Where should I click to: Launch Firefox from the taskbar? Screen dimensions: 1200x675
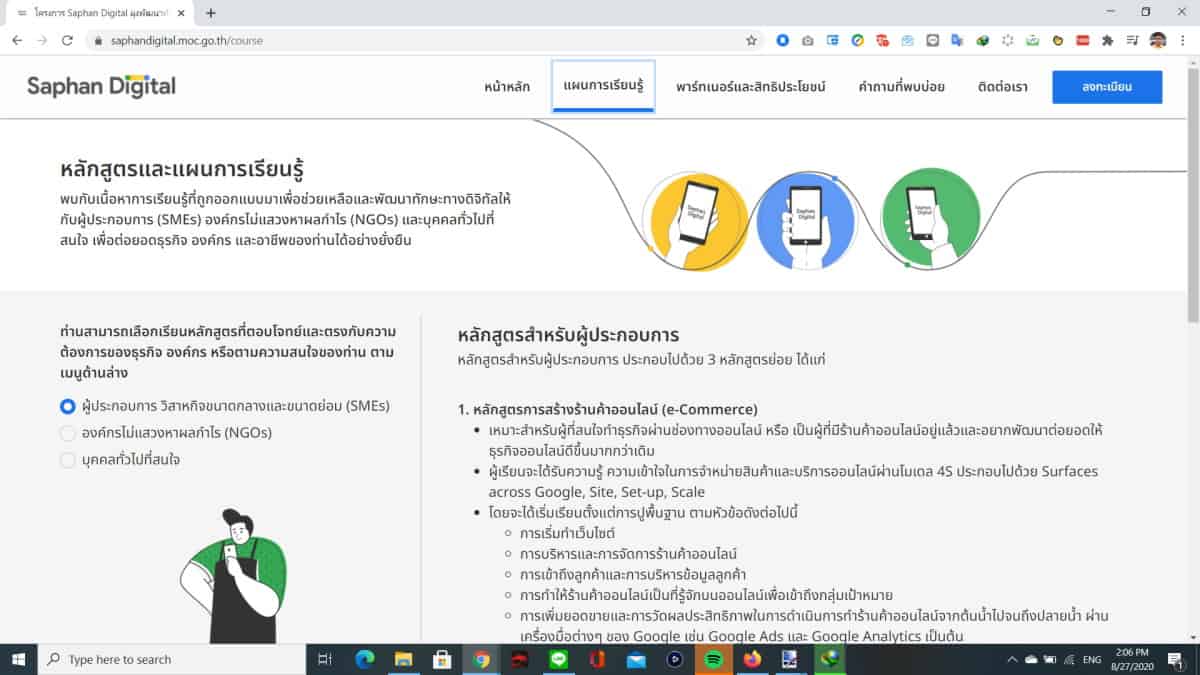point(752,659)
